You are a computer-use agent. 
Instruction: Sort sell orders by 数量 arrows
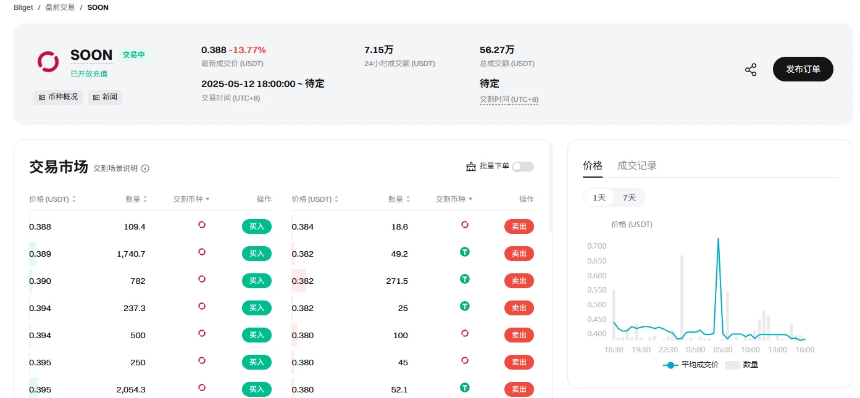pos(408,200)
